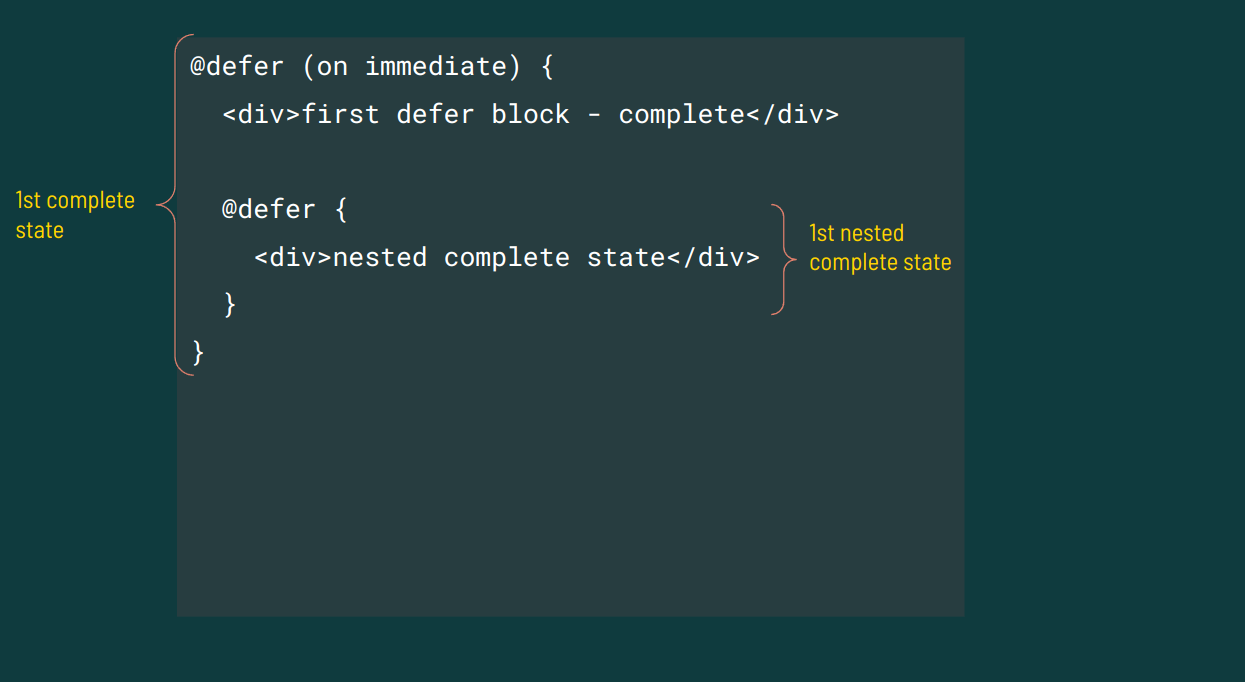Click the "1st nested complete state" yellow label
Viewport: 1245px width, 682px height.
pos(880,248)
